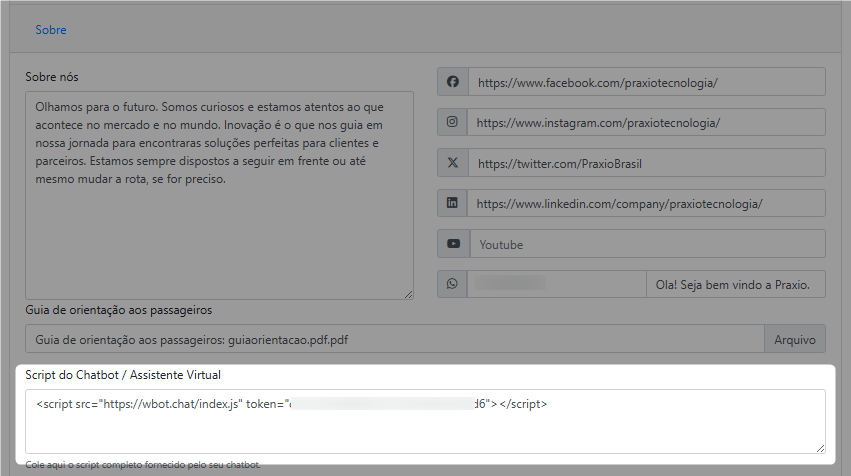851x476 pixels.
Task: Click the 'Cole aqui o script completo' hint
Action: pyautogui.click(x=143, y=465)
